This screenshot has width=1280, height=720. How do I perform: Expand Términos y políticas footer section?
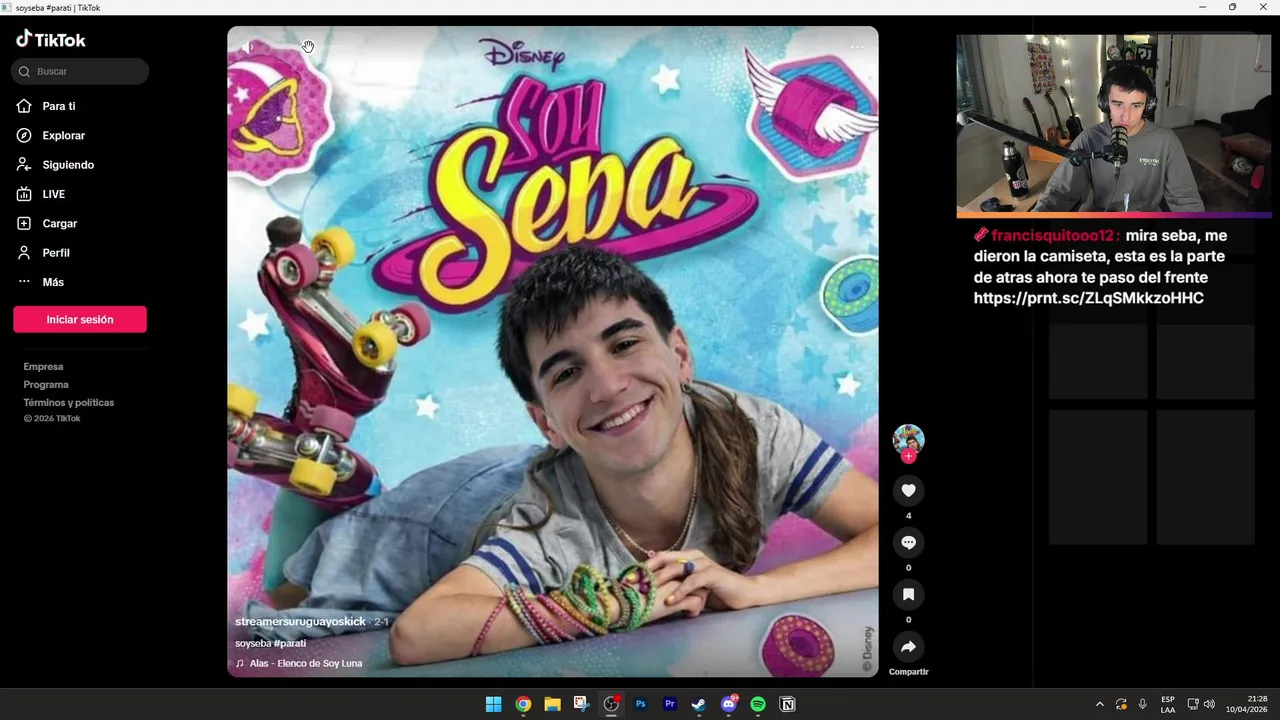tap(69, 403)
